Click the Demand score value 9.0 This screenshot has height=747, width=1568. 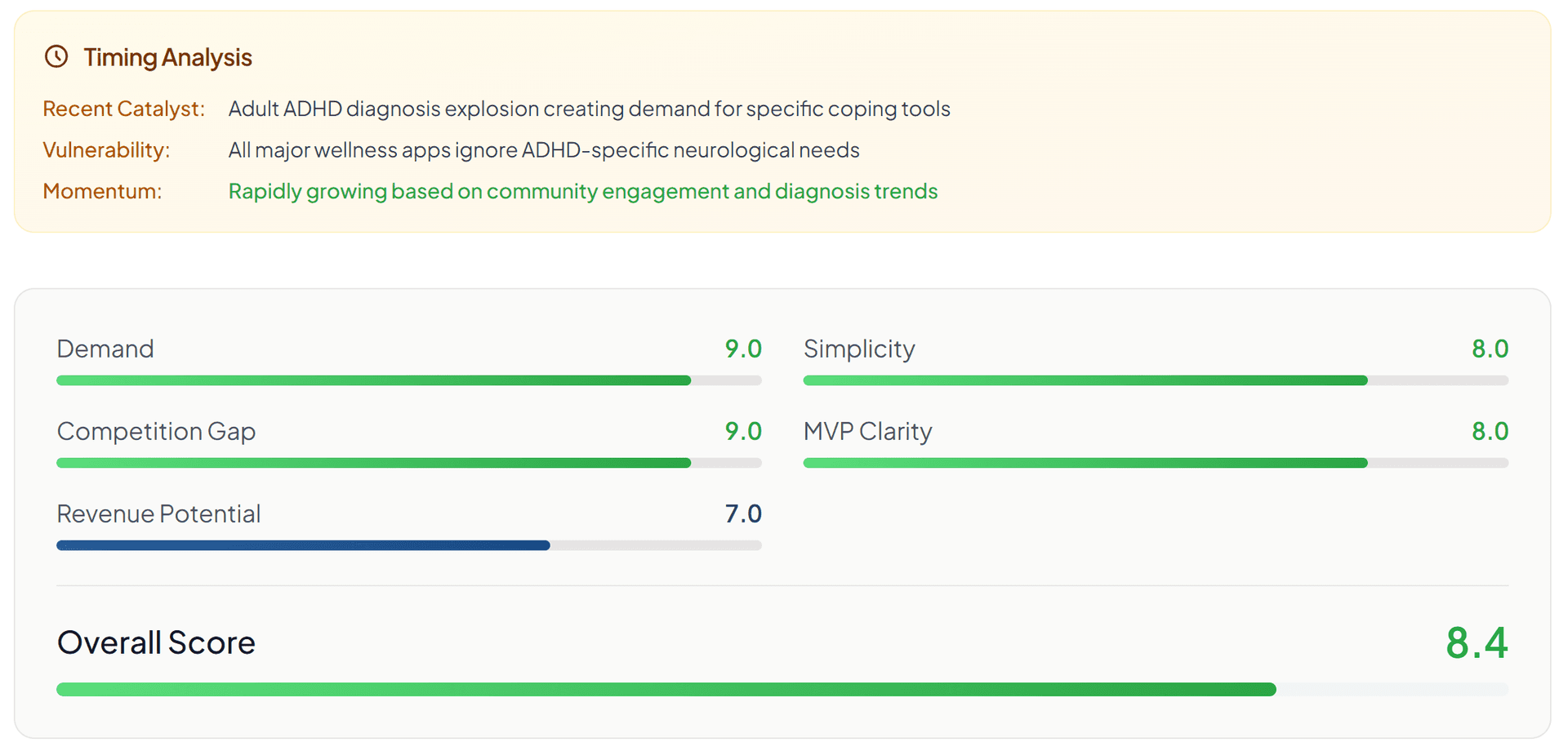[742, 349]
